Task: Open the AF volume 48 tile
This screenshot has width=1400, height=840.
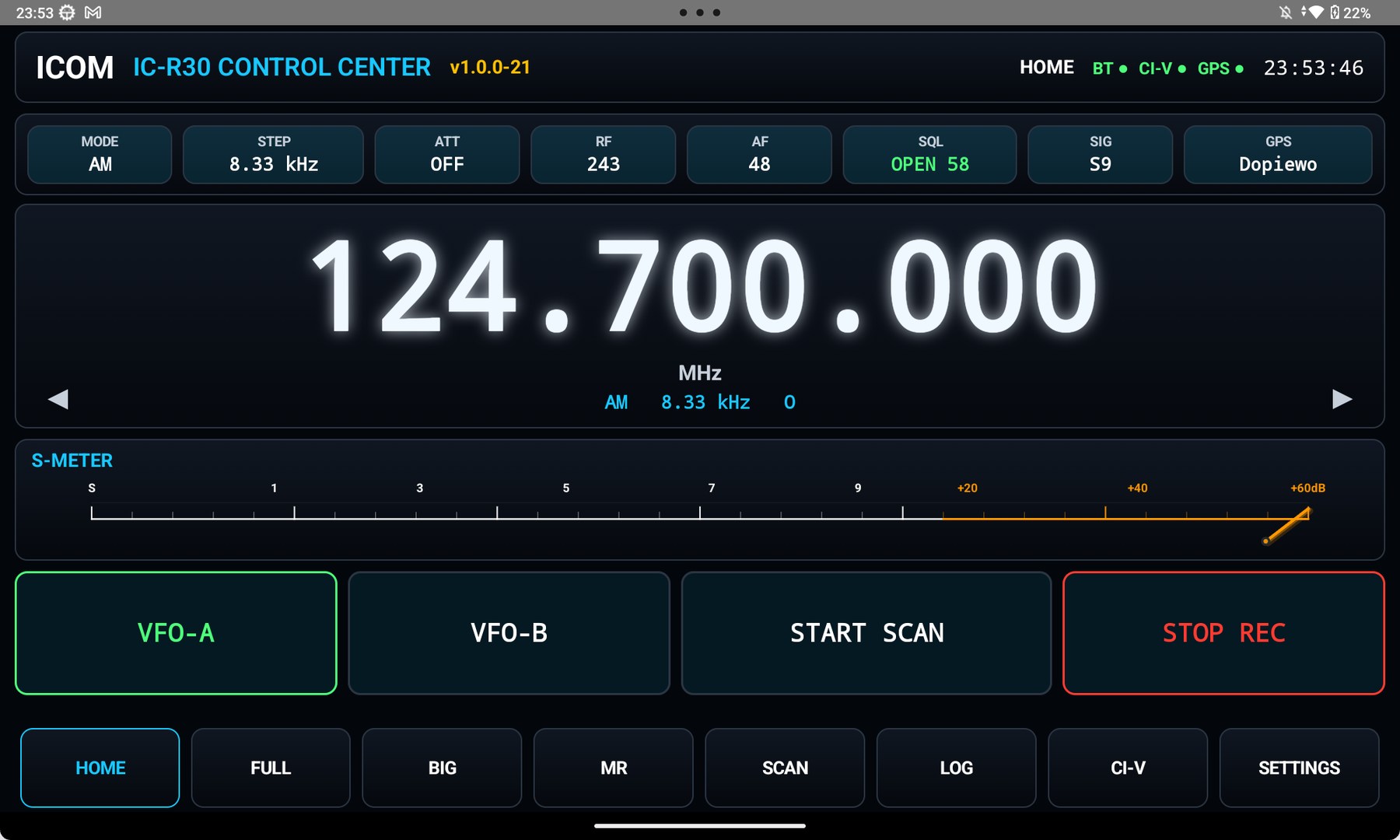Action: tap(759, 154)
